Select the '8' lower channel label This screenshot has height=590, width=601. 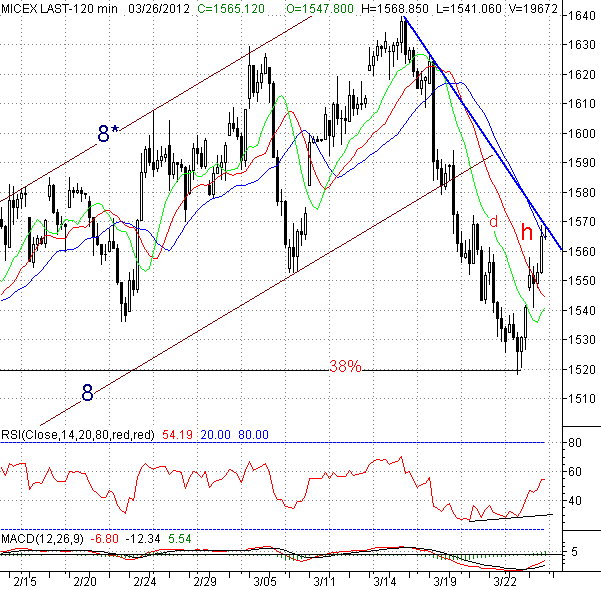(x=87, y=393)
